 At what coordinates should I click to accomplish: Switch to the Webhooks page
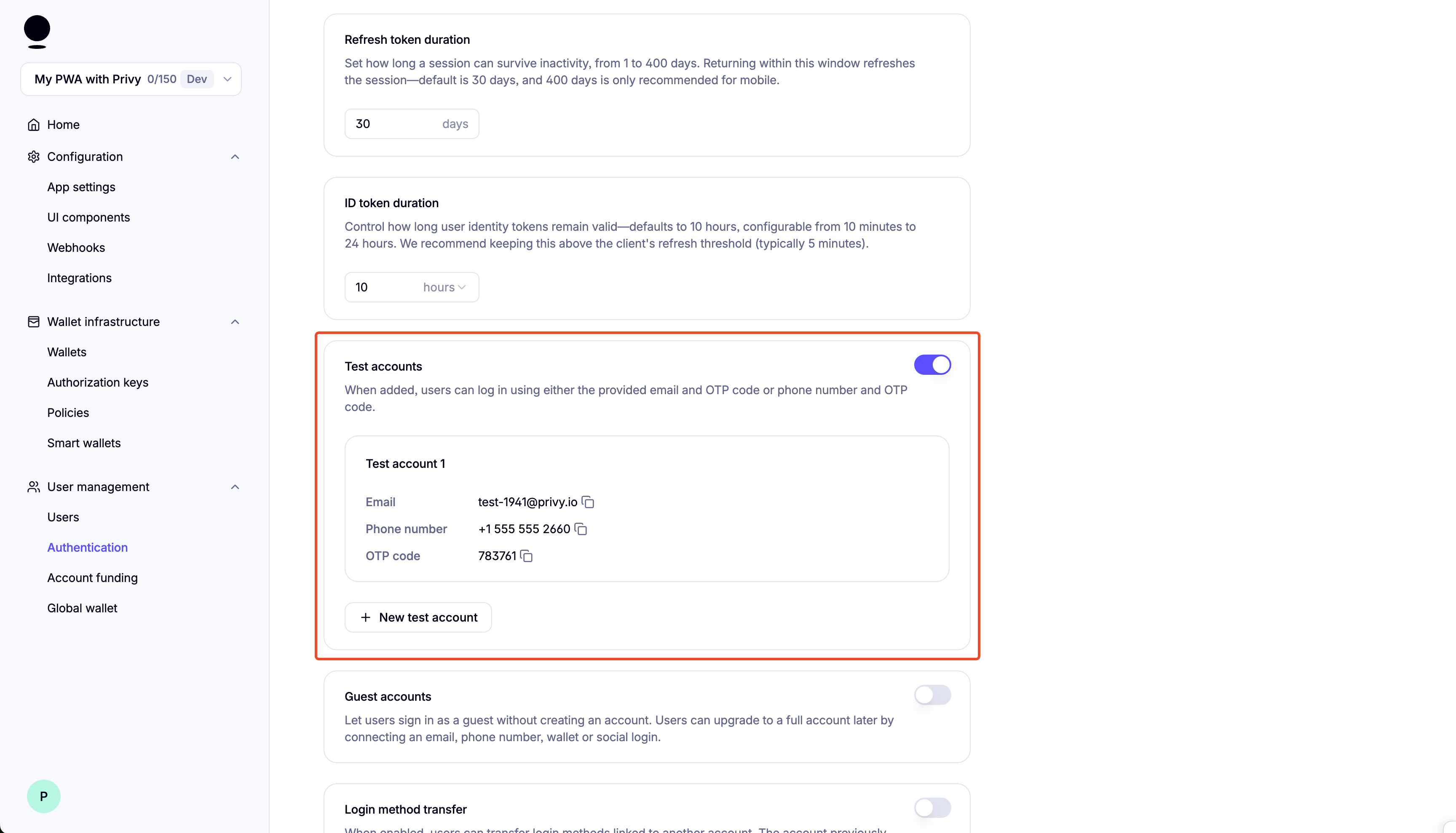76,247
